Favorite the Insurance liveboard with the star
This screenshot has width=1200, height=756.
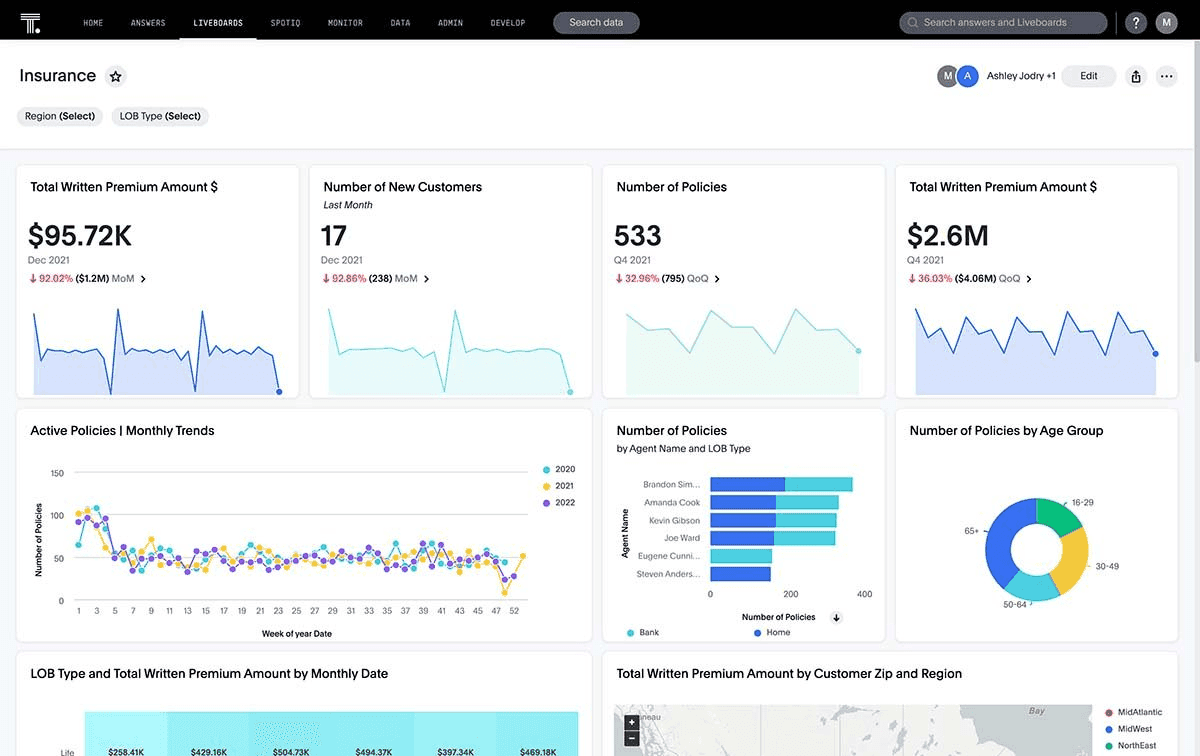pyautogui.click(x=115, y=76)
